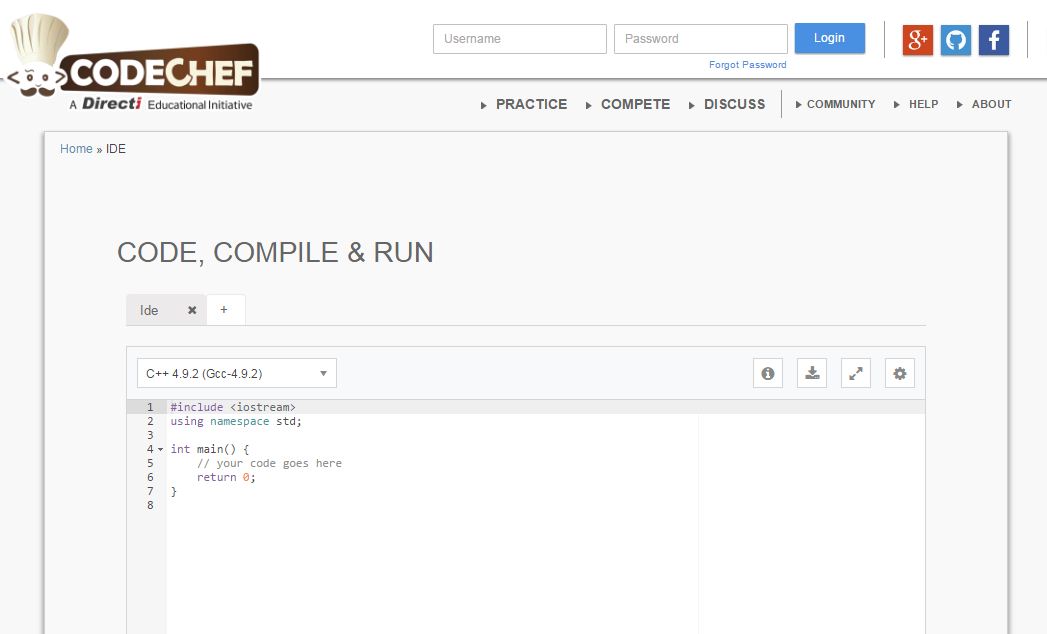Click the Facebook social icon
Viewport: 1047px width, 634px height.
coord(993,40)
